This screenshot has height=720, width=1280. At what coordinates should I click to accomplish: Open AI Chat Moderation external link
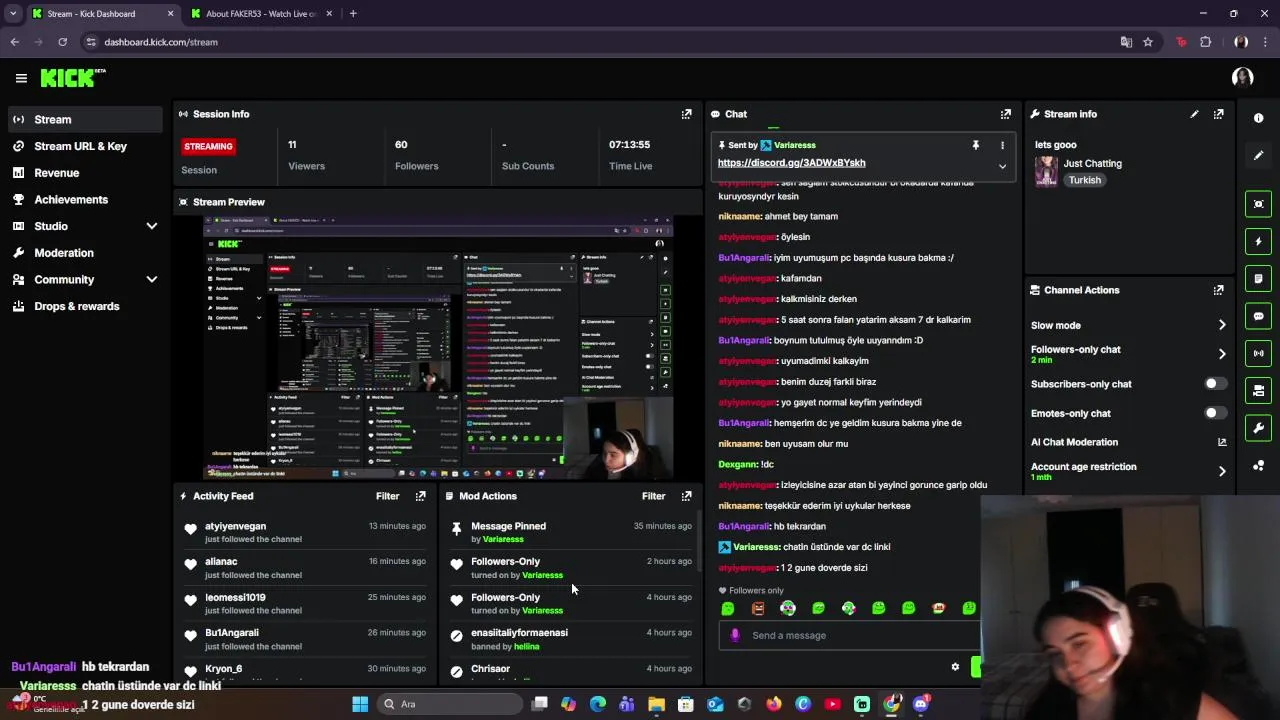1222,442
